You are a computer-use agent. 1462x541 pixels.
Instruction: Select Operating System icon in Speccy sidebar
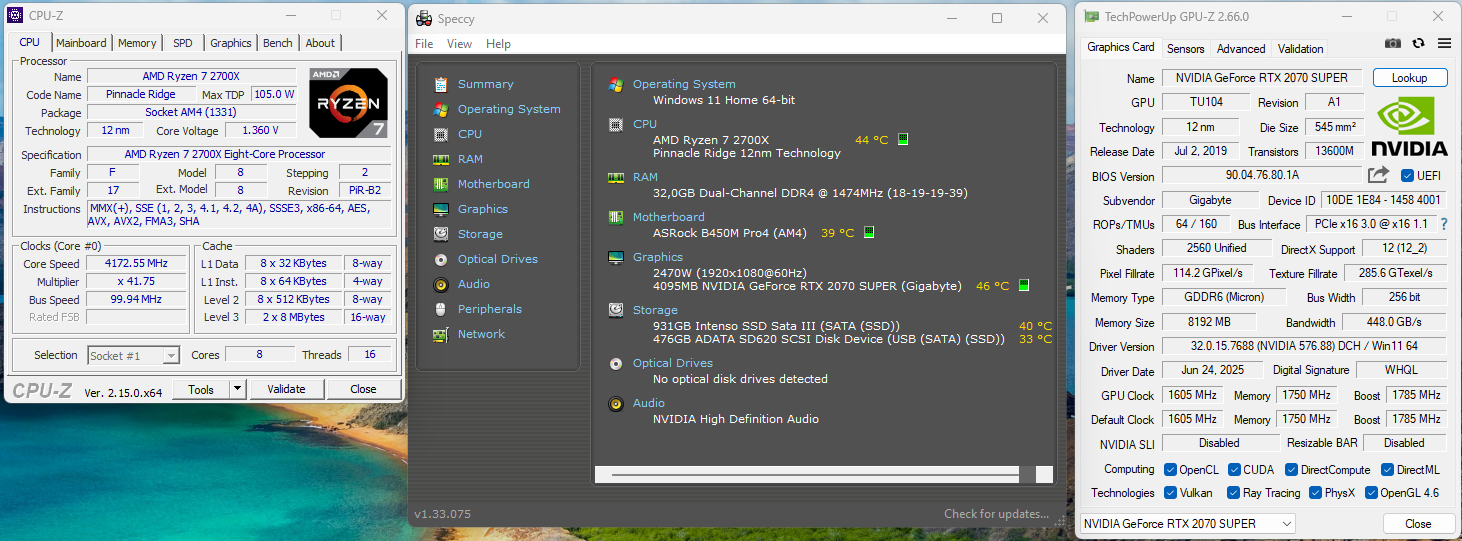pyautogui.click(x=440, y=109)
